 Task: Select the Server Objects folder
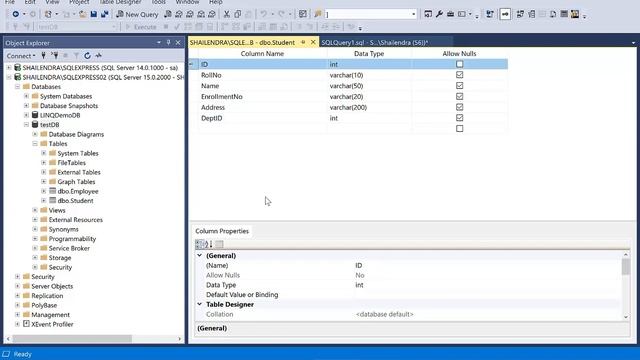(52, 286)
